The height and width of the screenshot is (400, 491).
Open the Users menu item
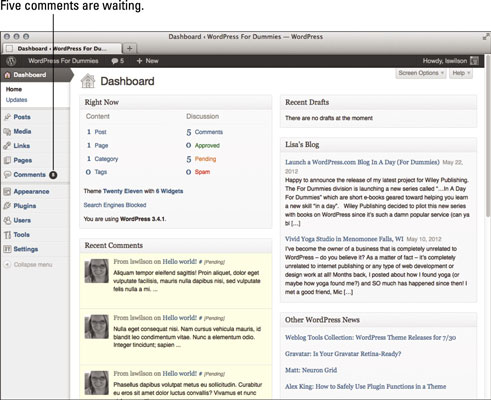22,220
